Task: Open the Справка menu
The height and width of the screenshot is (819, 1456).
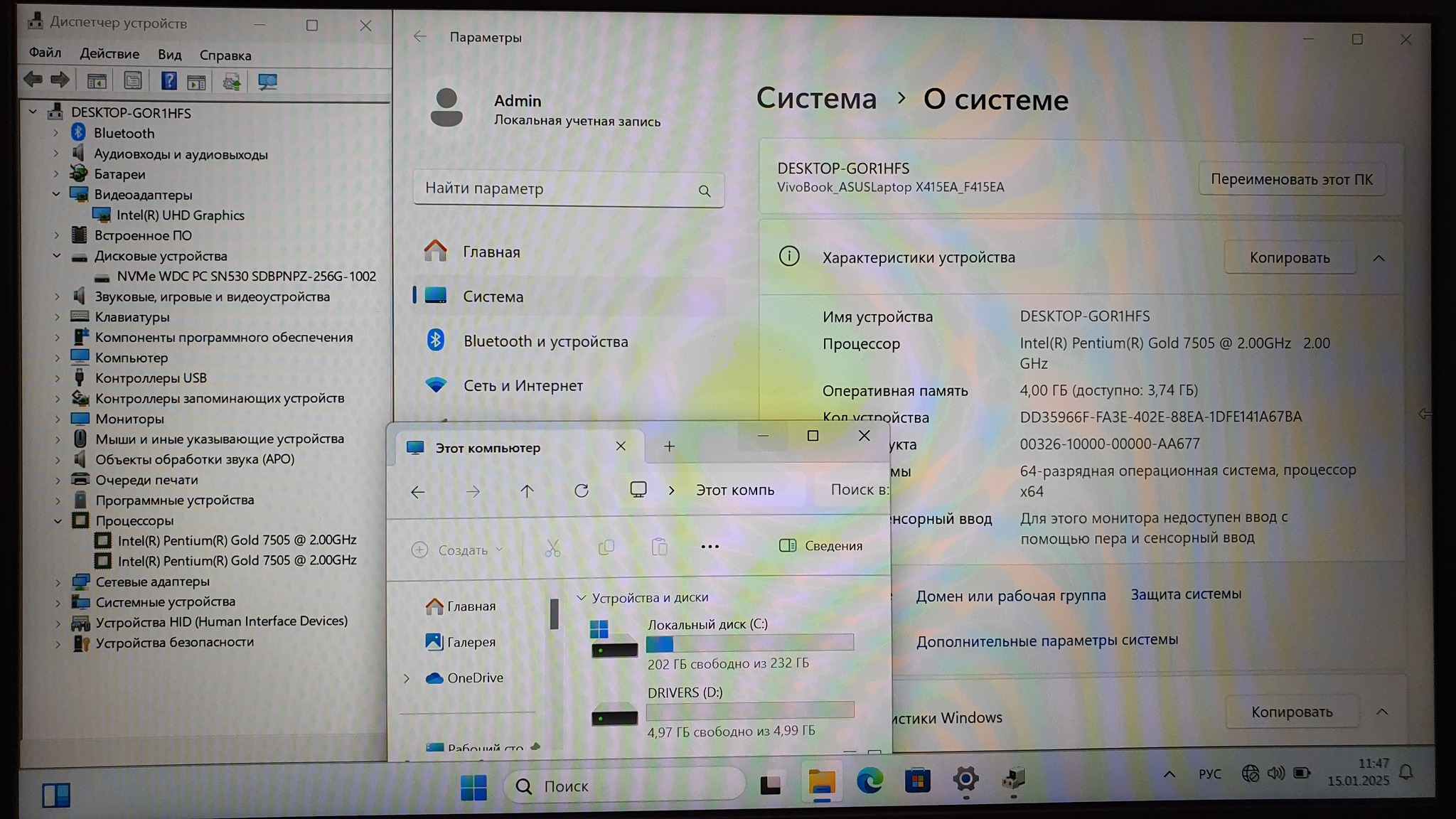Action: click(225, 55)
